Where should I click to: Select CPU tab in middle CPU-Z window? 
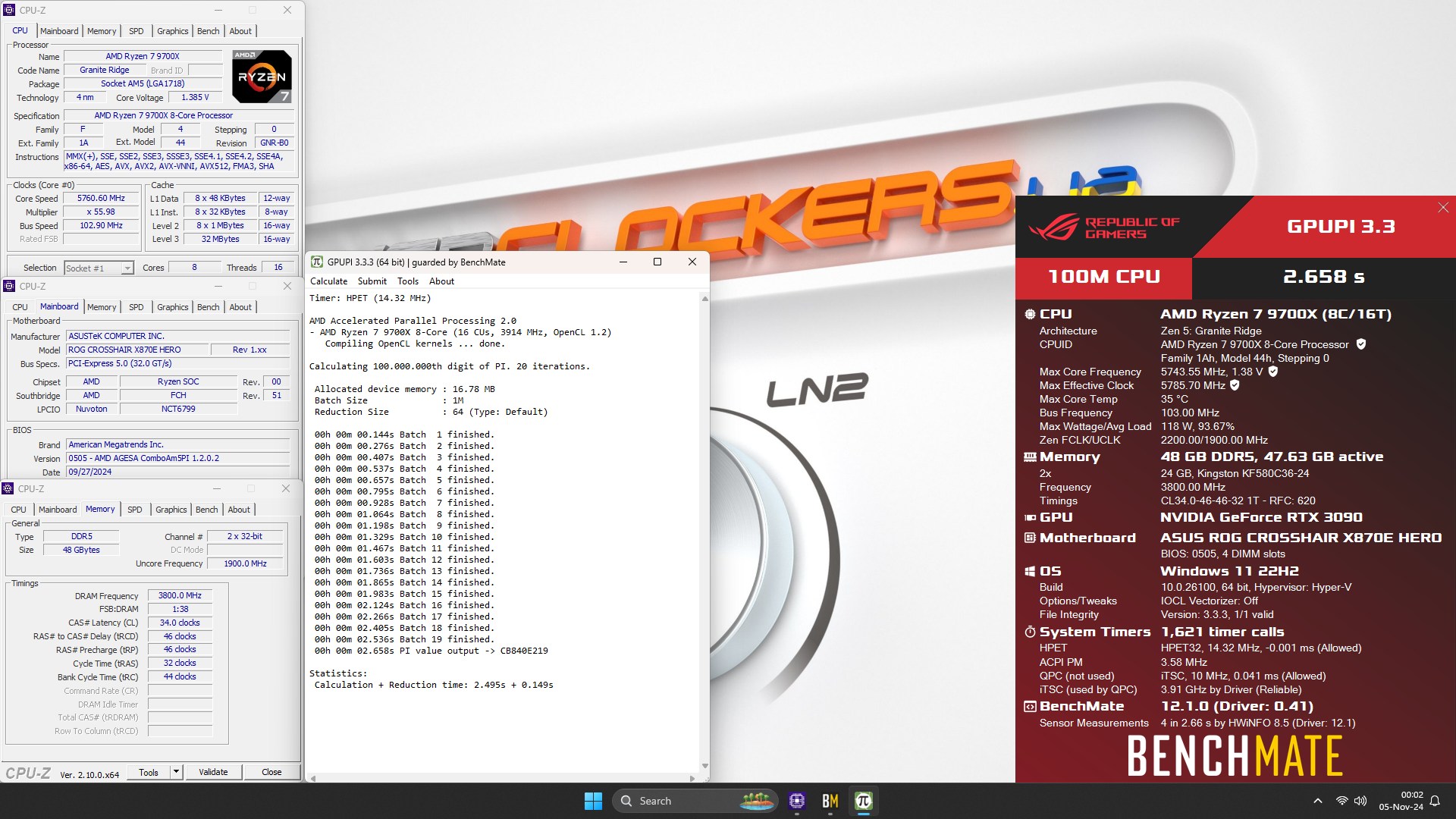[20, 307]
